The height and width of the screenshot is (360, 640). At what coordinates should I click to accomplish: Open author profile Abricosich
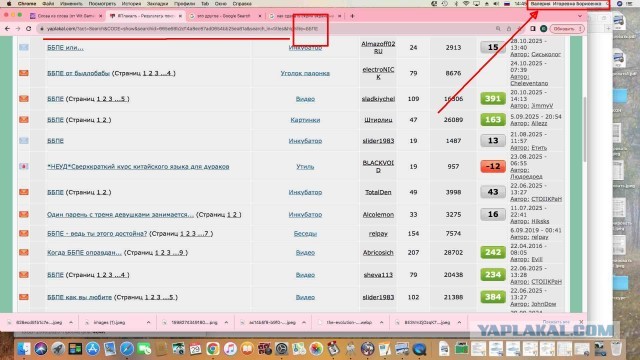tap(378, 253)
